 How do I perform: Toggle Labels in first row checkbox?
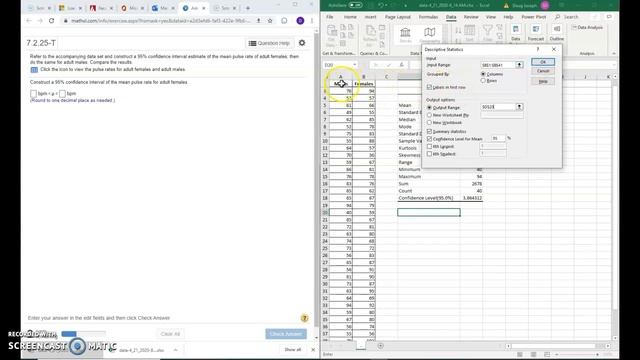point(429,87)
